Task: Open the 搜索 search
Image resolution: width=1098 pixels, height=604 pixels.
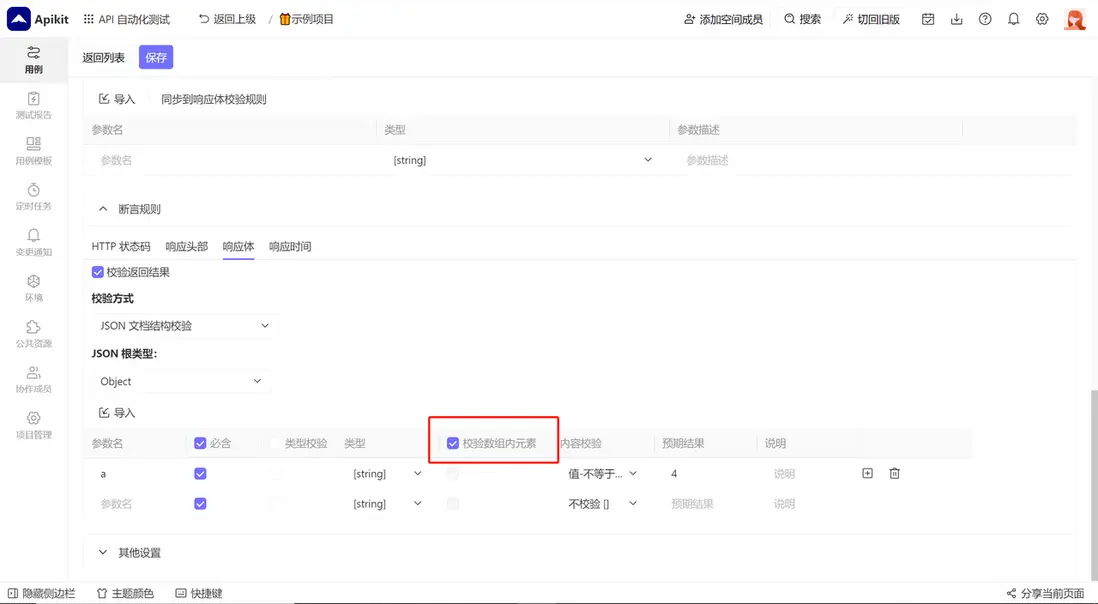Action: [802, 20]
